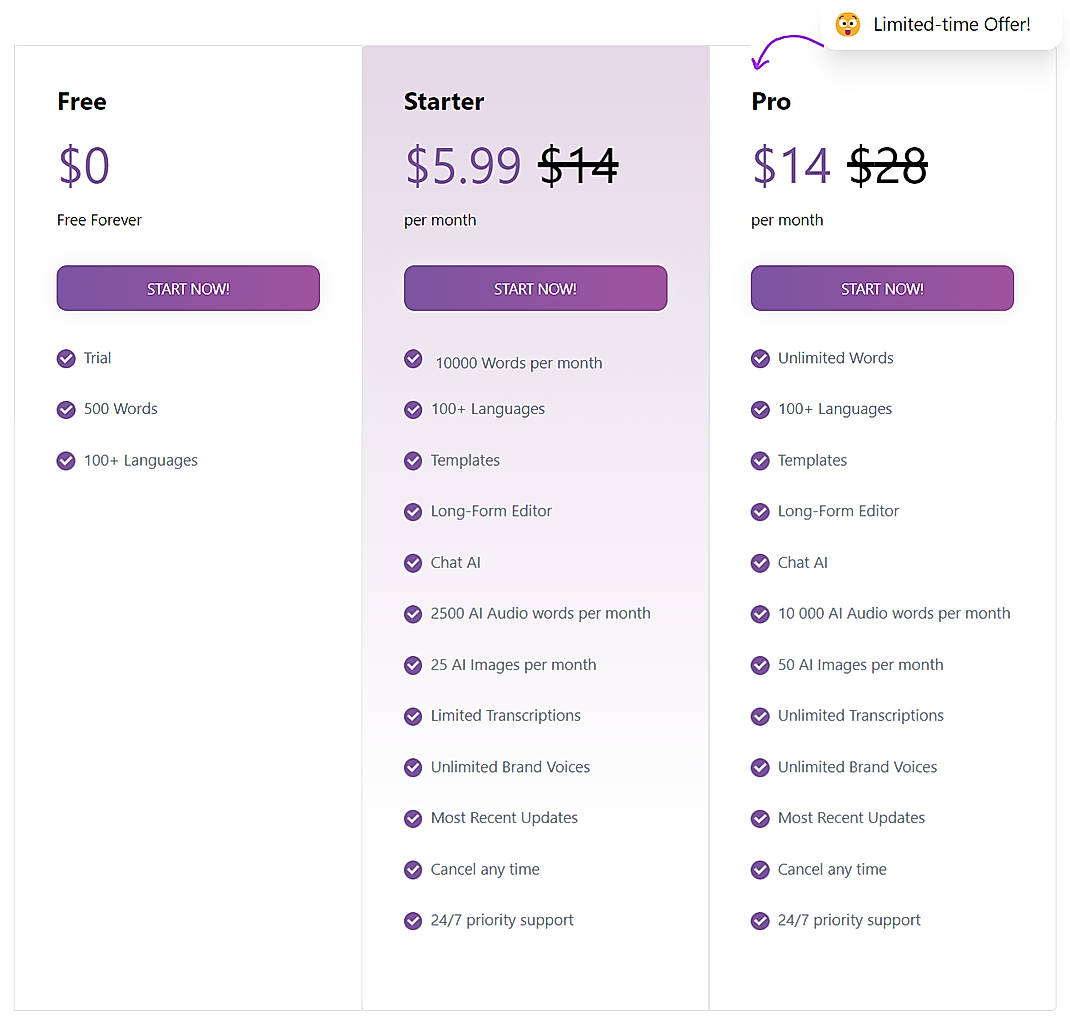Click checkmark beside 10 000 AI Audio words
Screen dimensions: 1070x1026
pyautogui.click(x=760, y=614)
